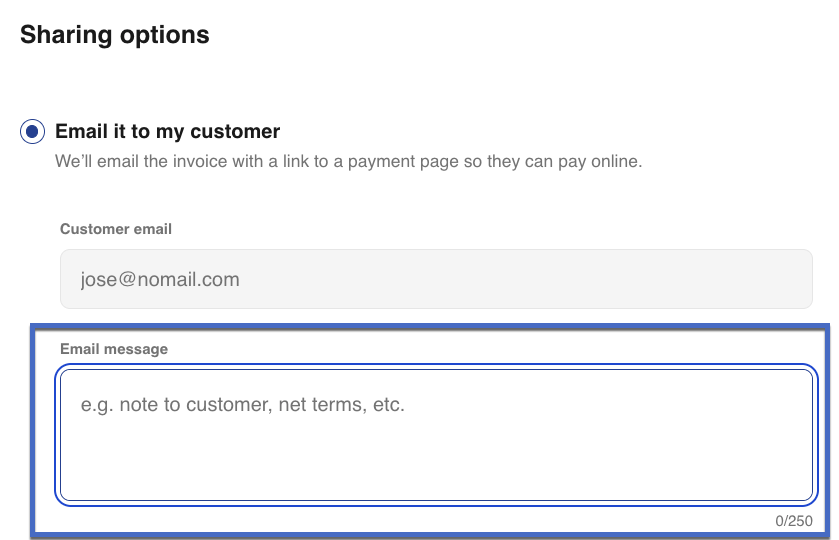Click the "Sharing options" heading
Viewport: 839px width, 540px height.
(x=115, y=35)
